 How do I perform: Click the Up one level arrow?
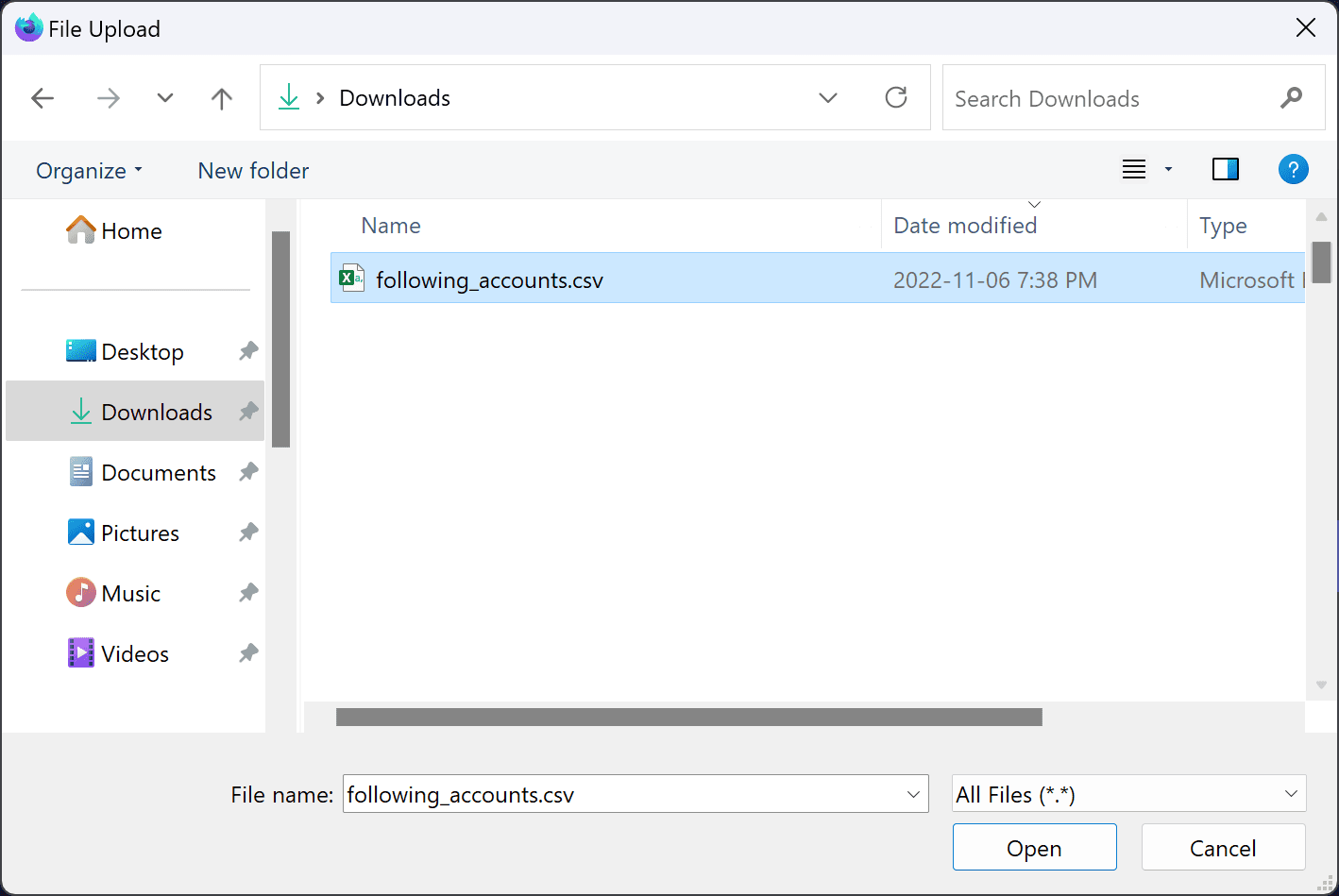coord(222,98)
